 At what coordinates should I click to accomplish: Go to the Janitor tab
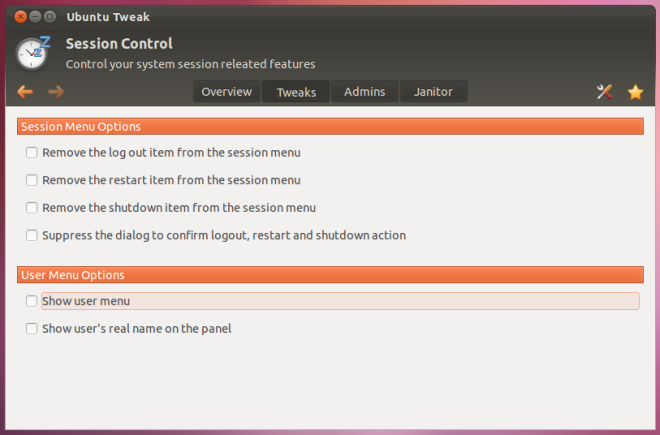tap(434, 91)
